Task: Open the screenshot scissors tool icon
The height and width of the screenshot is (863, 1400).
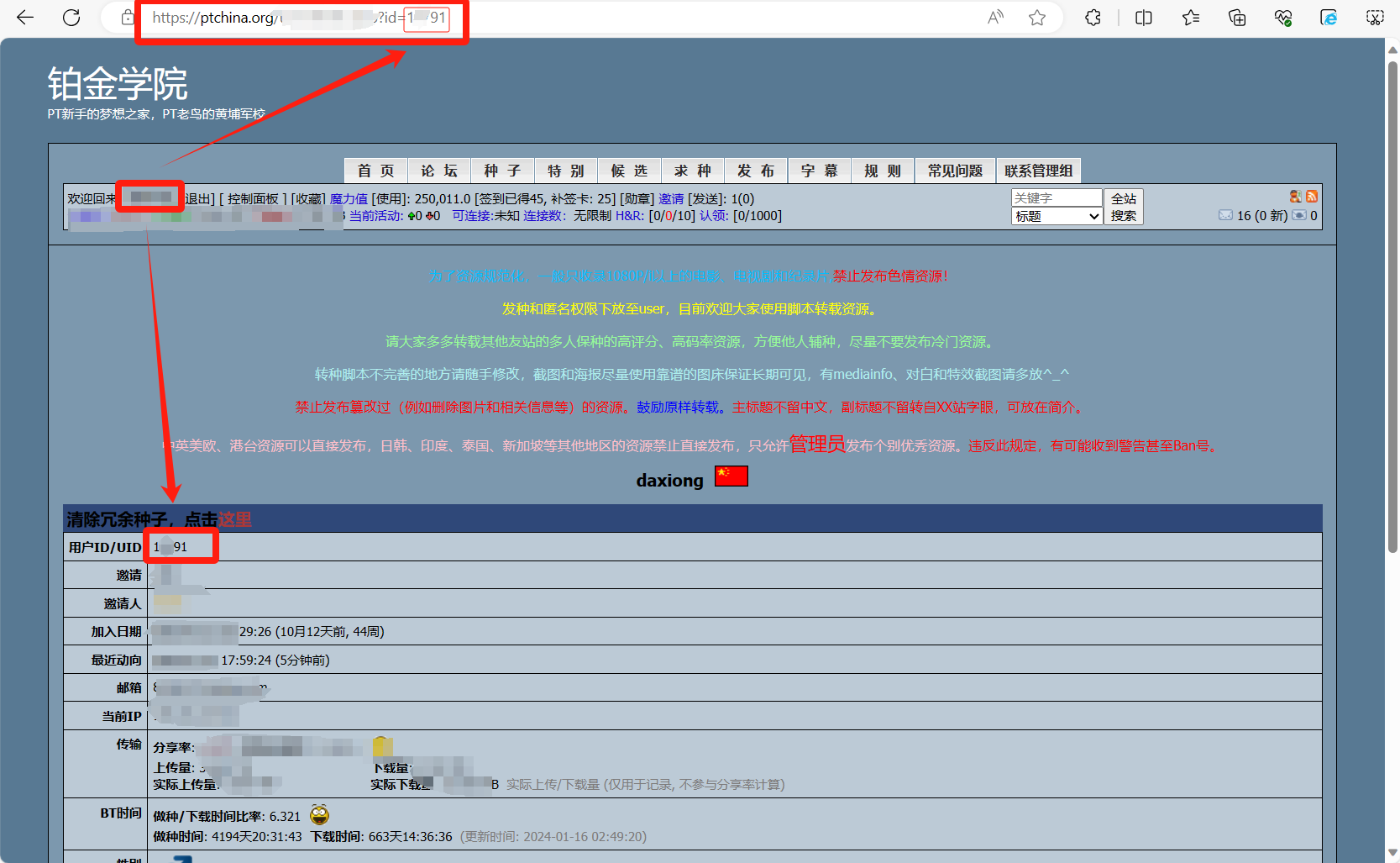Action: pos(1375,18)
